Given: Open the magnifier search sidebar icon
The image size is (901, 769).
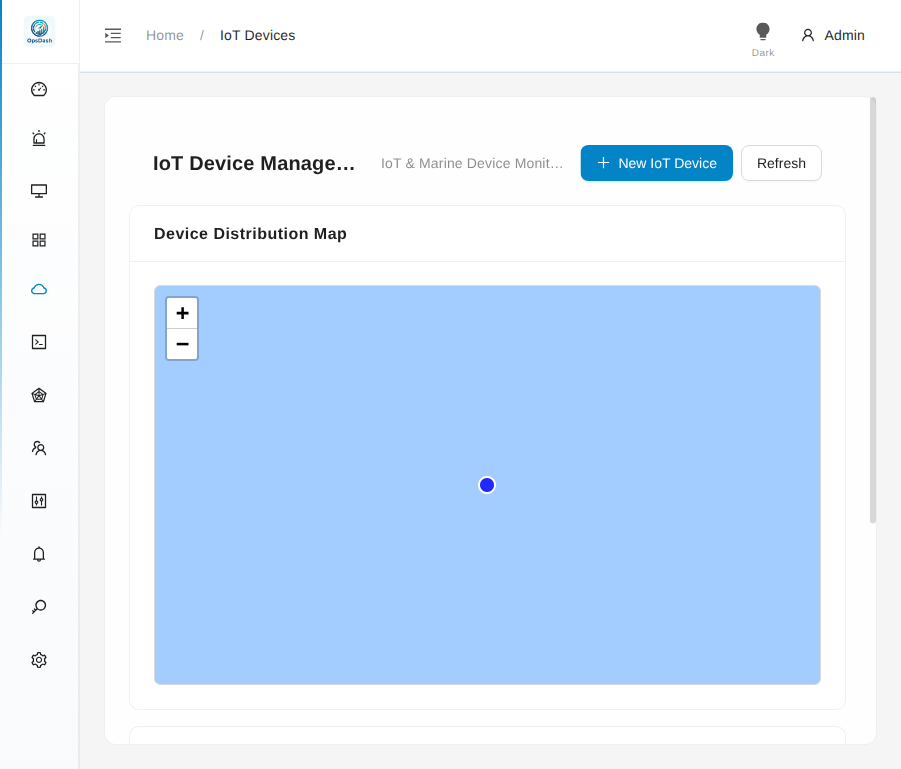Looking at the screenshot, I should [x=39, y=606].
